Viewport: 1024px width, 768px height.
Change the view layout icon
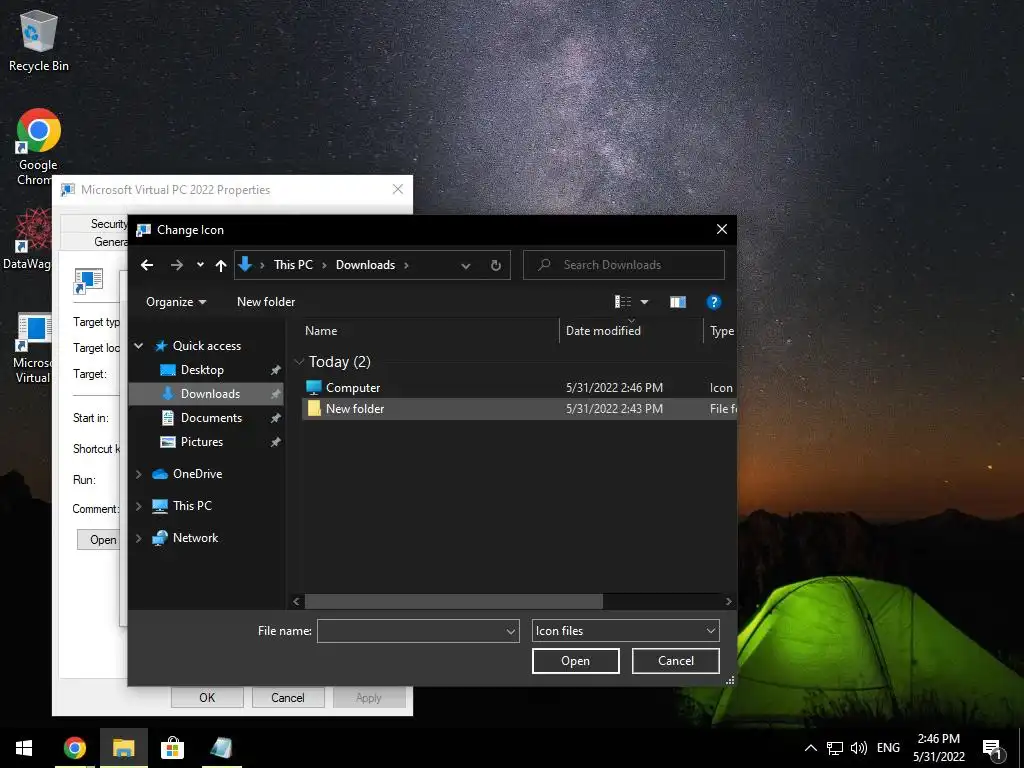coord(622,302)
